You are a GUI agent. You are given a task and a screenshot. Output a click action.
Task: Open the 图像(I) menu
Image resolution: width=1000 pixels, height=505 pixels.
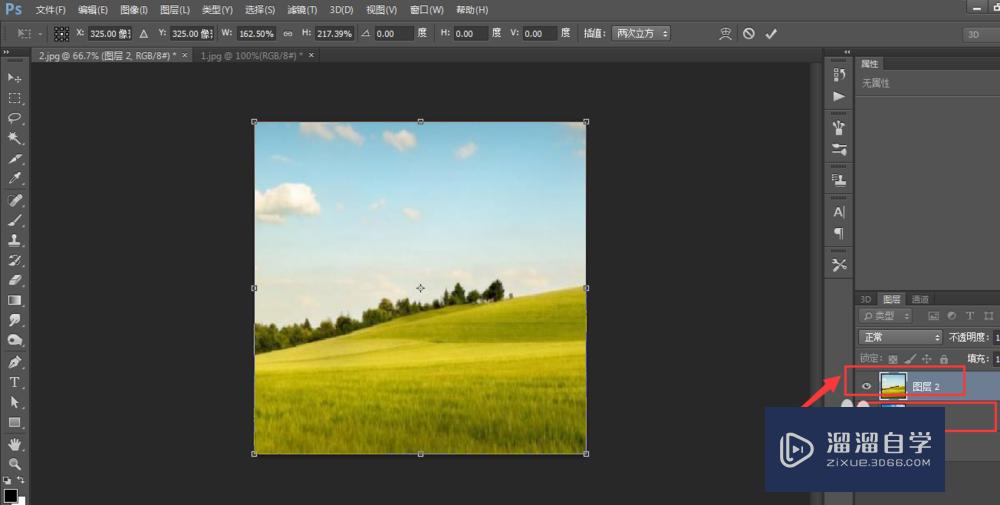point(134,10)
